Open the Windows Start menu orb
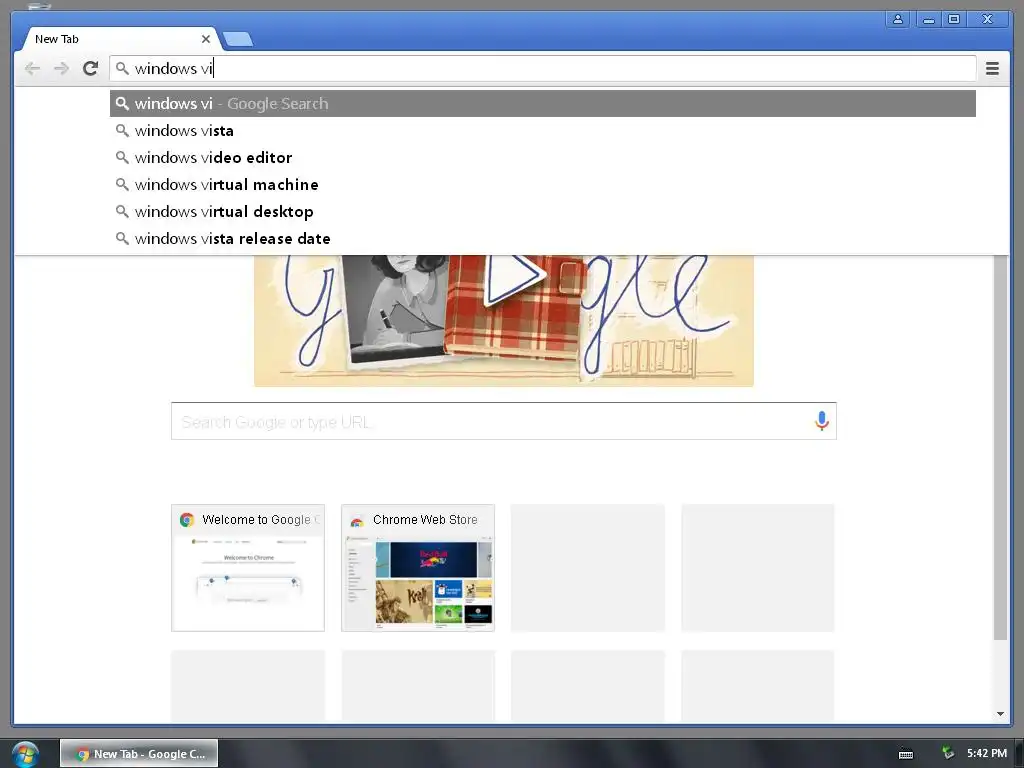 click(x=25, y=754)
